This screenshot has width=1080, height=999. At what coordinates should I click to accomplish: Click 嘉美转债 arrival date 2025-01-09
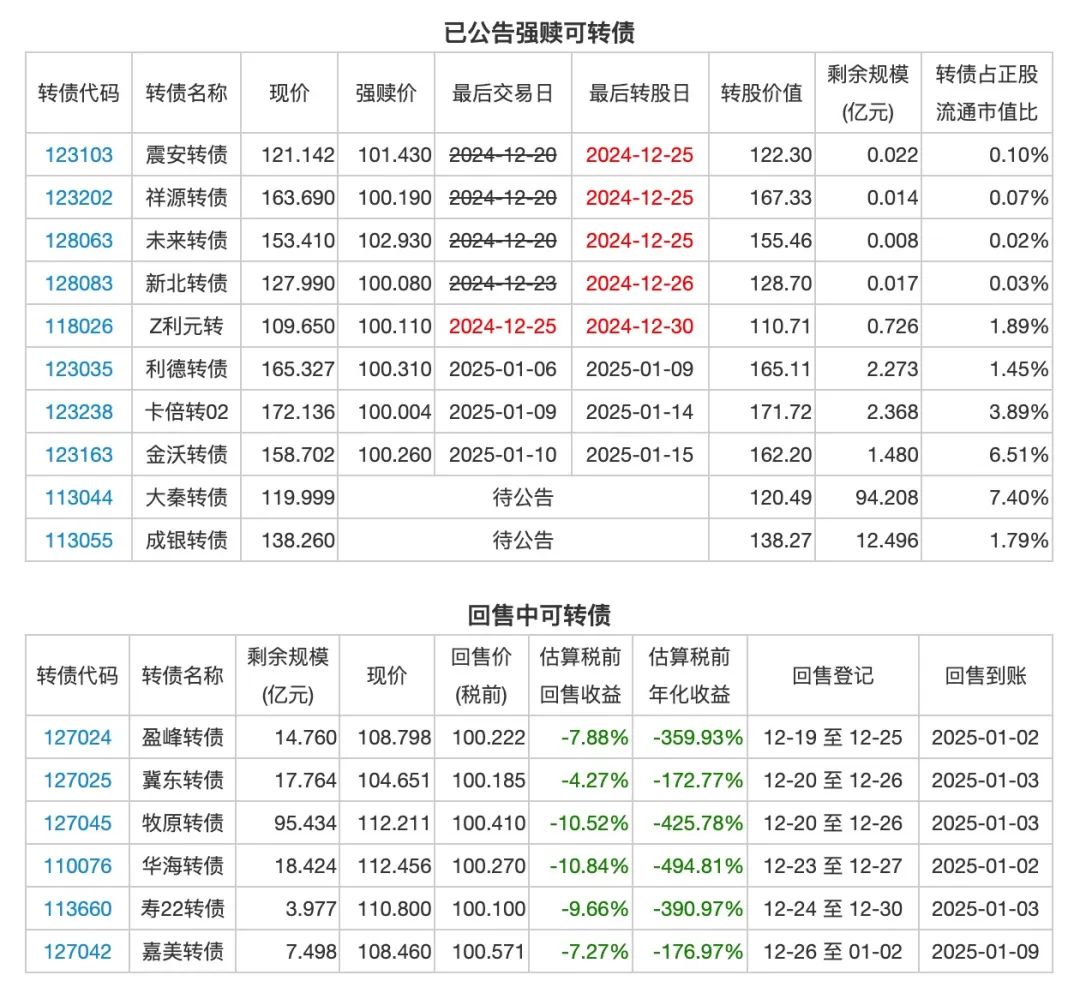coord(986,951)
